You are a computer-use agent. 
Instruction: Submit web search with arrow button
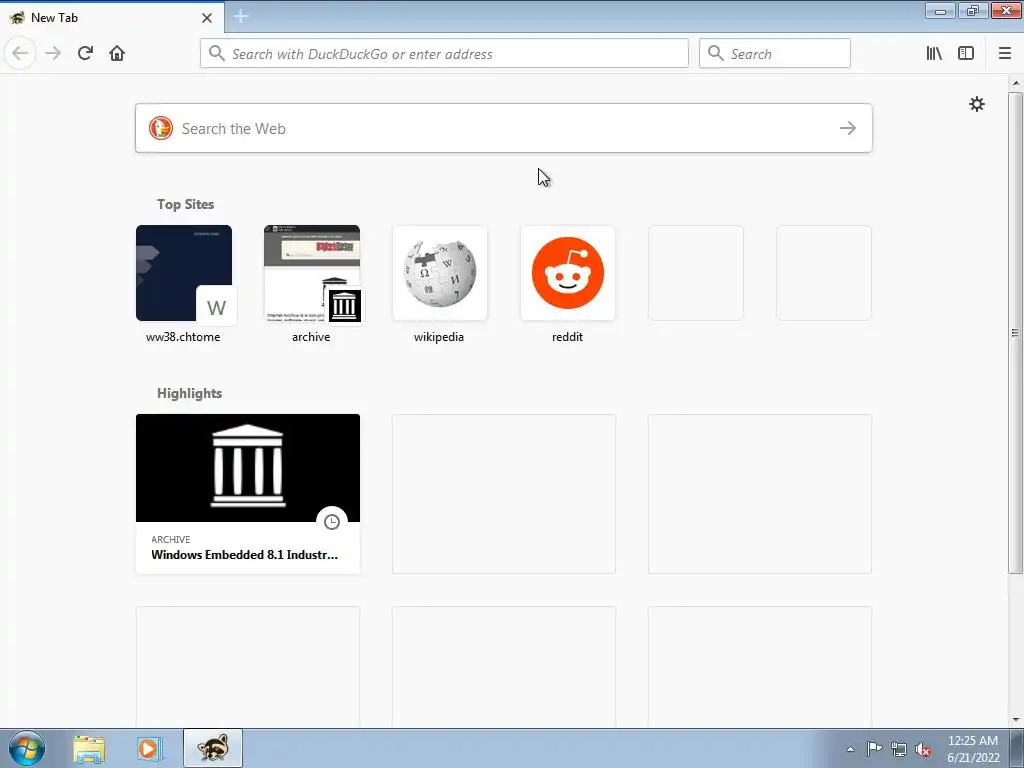pyautogui.click(x=848, y=128)
